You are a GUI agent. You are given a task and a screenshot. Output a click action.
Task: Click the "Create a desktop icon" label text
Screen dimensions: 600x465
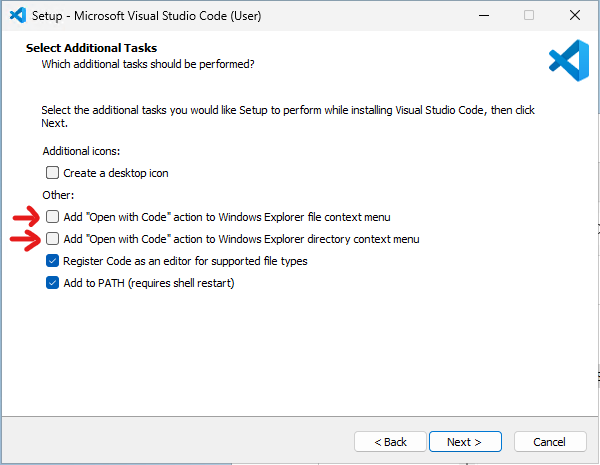click(x=116, y=173)
